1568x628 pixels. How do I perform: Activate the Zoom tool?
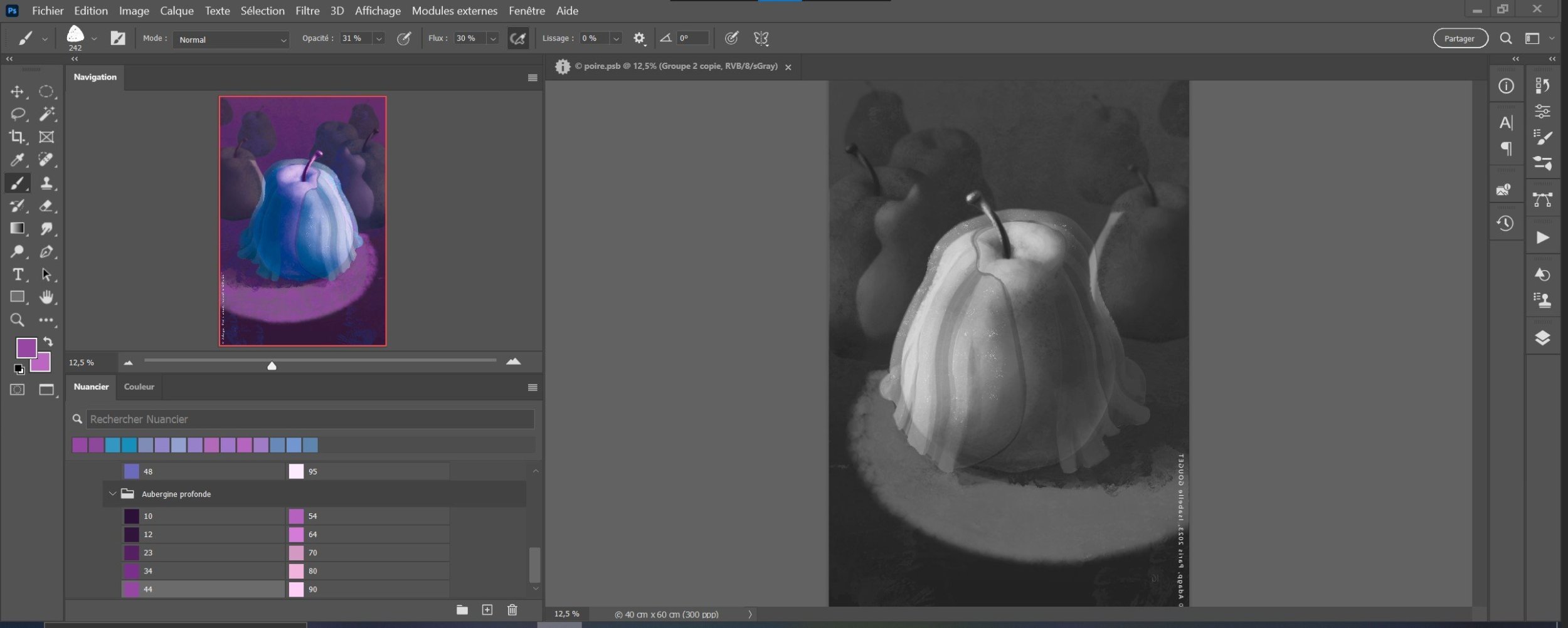[17, 320]
